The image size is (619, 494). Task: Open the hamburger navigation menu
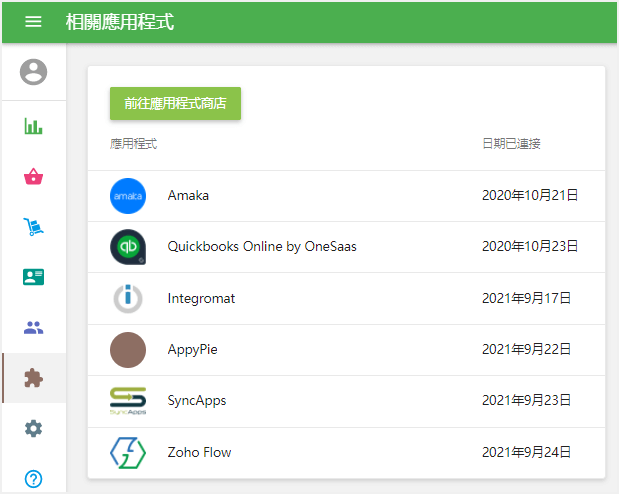point(33,21)
